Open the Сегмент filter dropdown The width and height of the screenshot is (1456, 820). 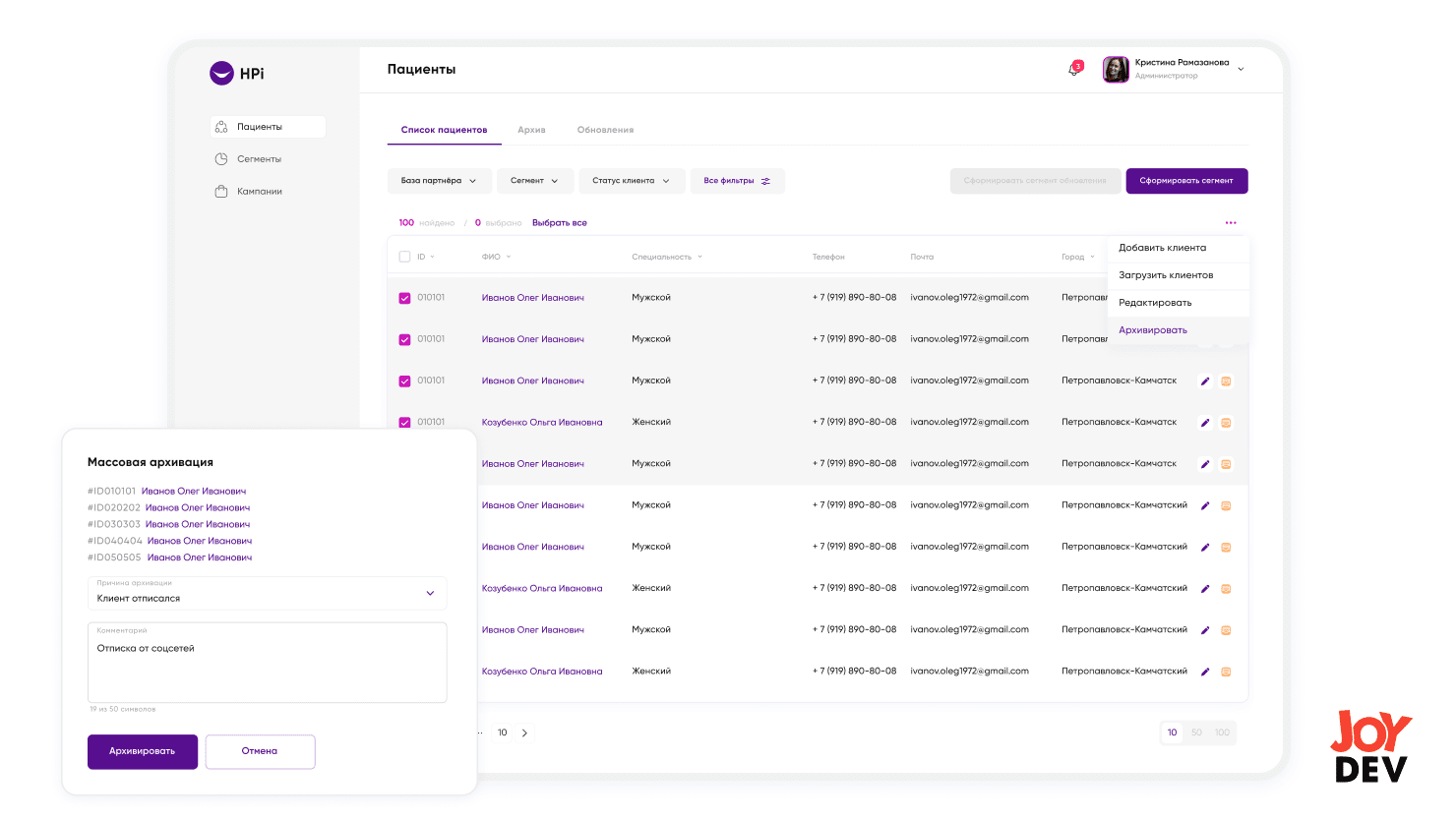pyautogui.click(x=534, y=181)
